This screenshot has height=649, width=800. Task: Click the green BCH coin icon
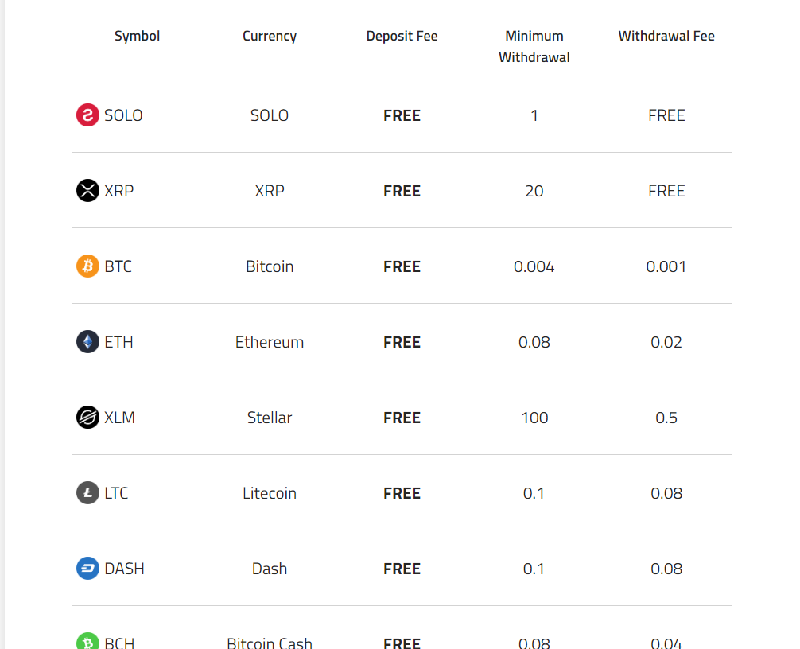pyautogui.click(x=87, y=641)
